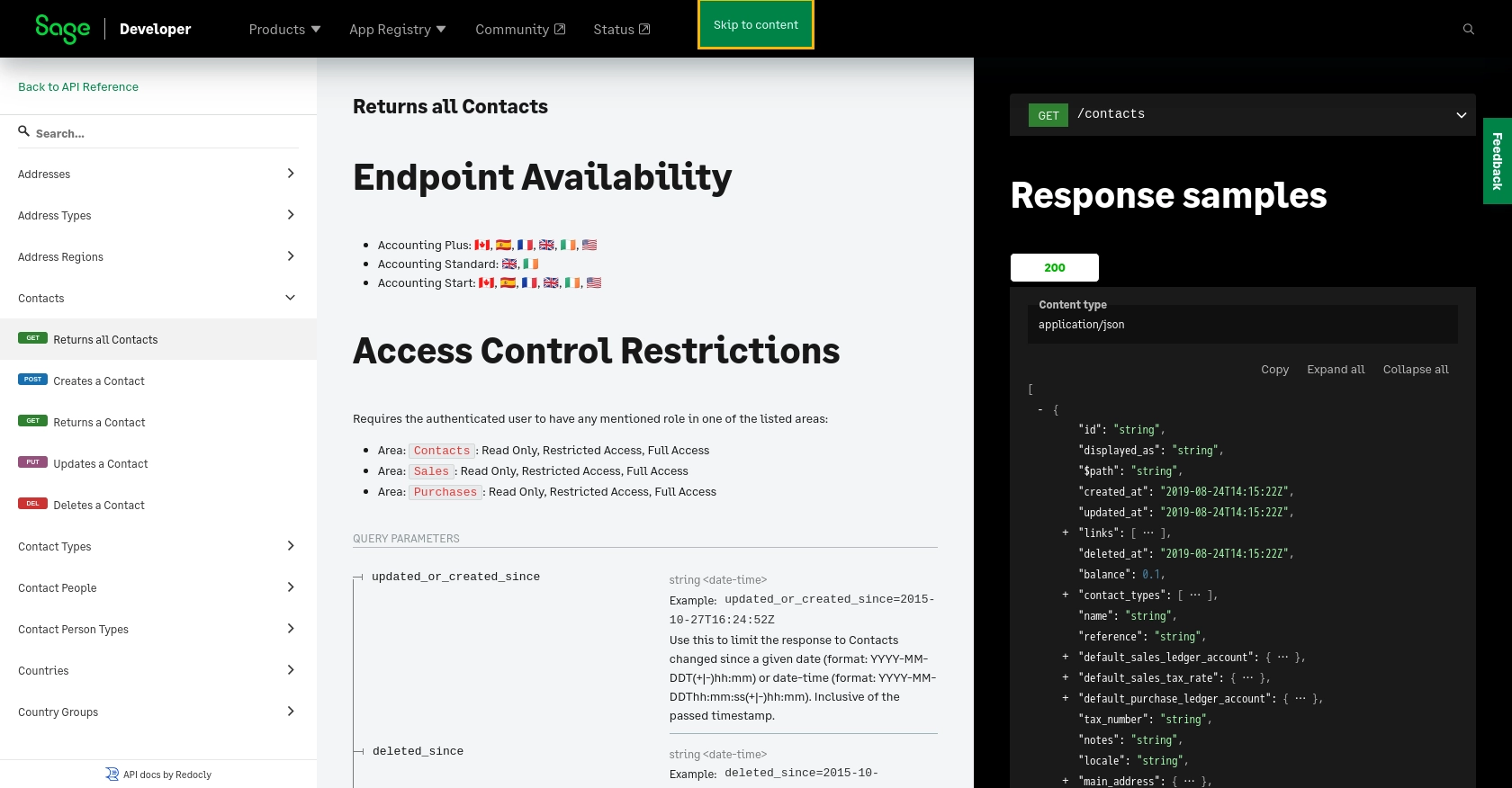
Task: Select Returns all Contacts item
Action: pos(158,339)
